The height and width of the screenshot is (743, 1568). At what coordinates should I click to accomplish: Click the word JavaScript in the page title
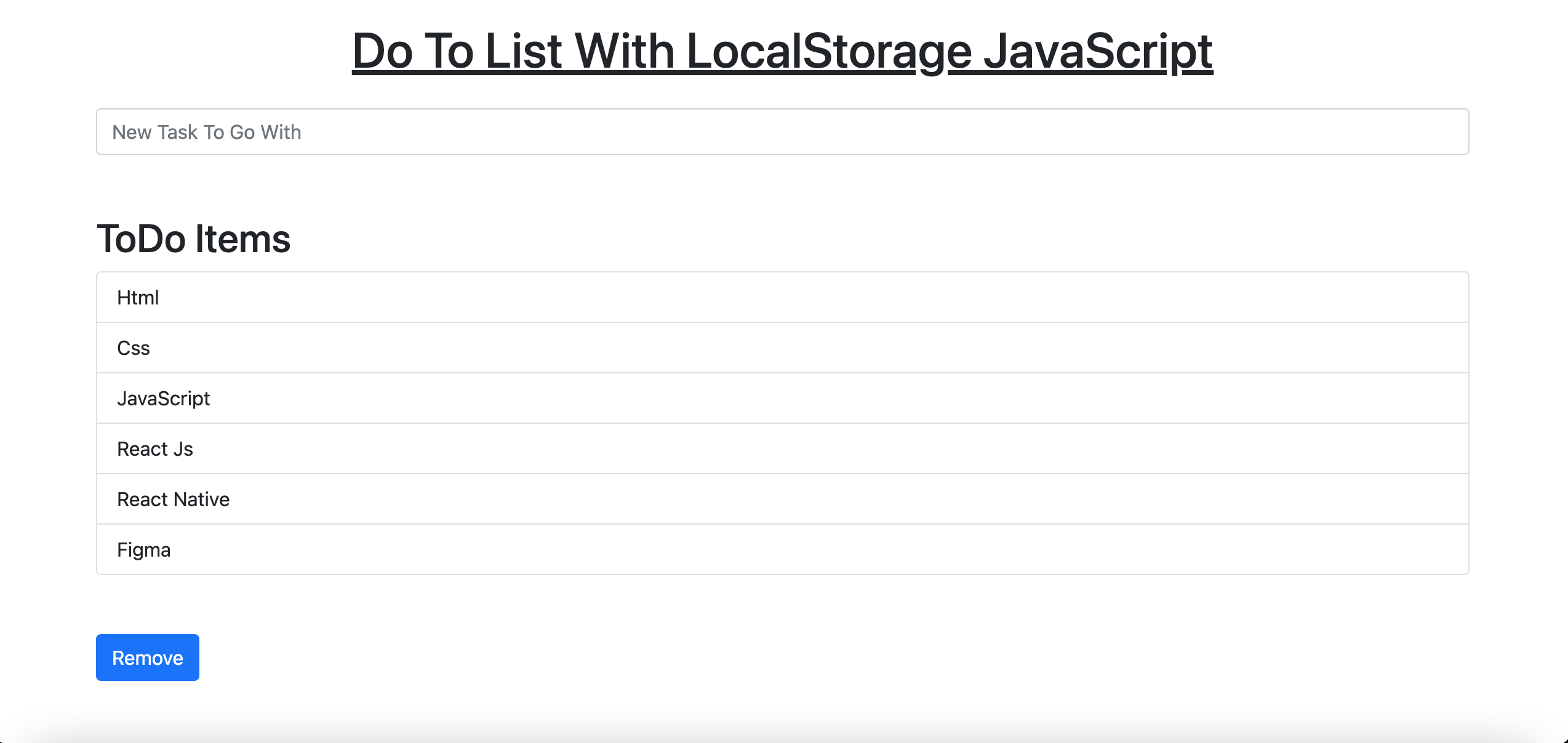[1098, 52]
